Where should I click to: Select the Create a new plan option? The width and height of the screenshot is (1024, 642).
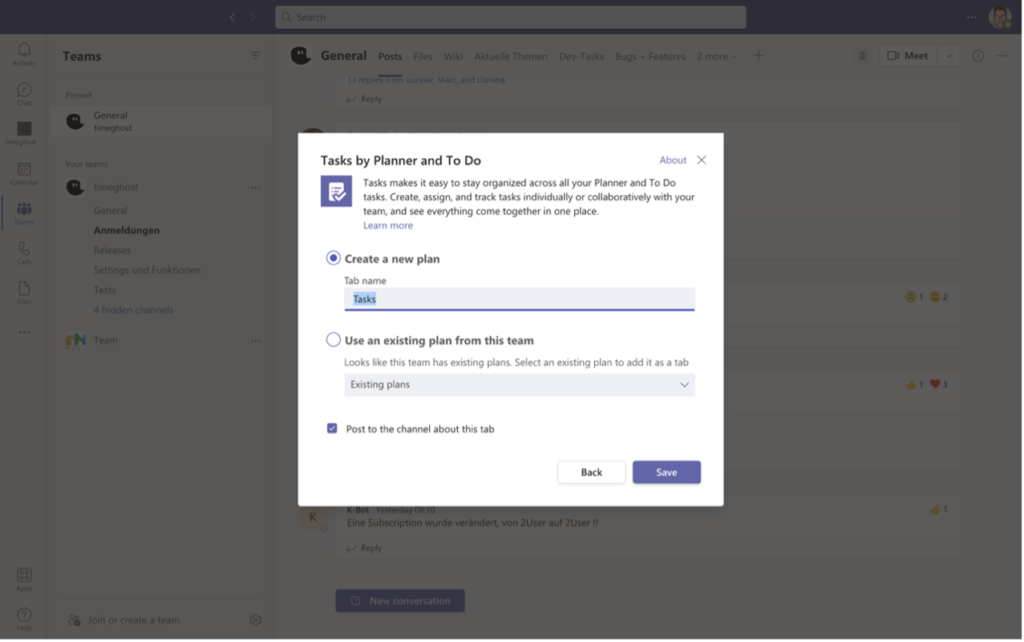334,258
